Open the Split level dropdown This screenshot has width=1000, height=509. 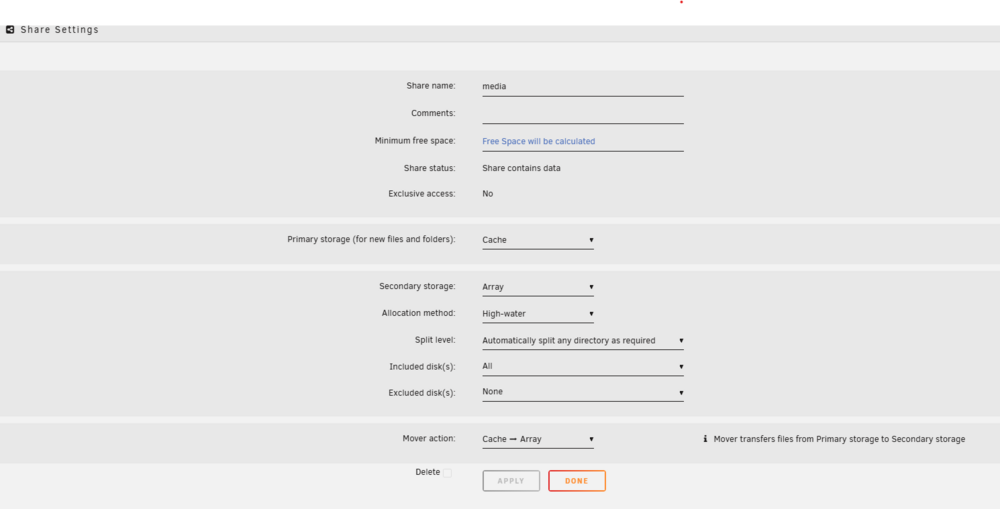click(x=583, y=341)
